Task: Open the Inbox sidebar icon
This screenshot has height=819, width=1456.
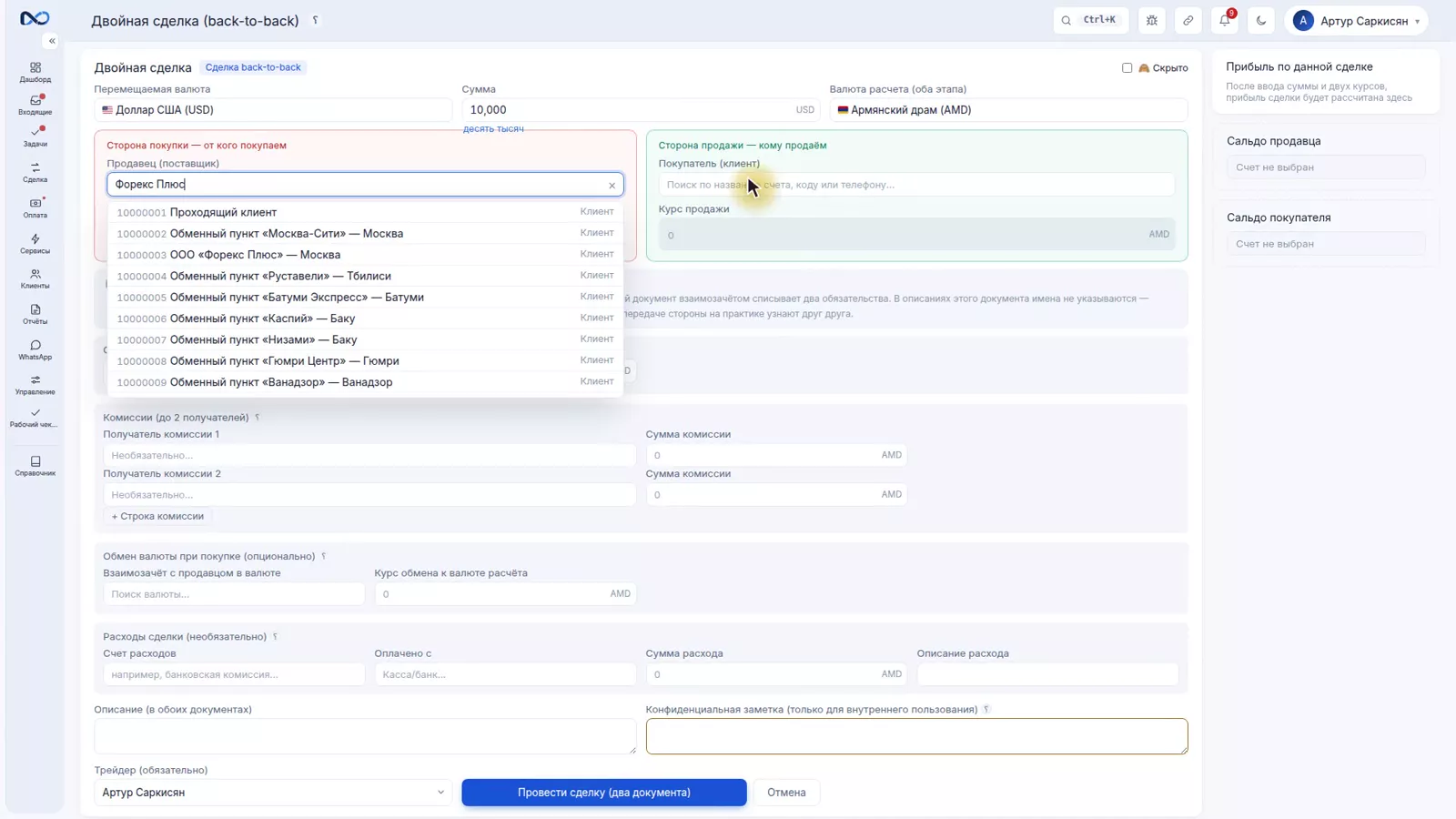Action: (x=35, y=105)
